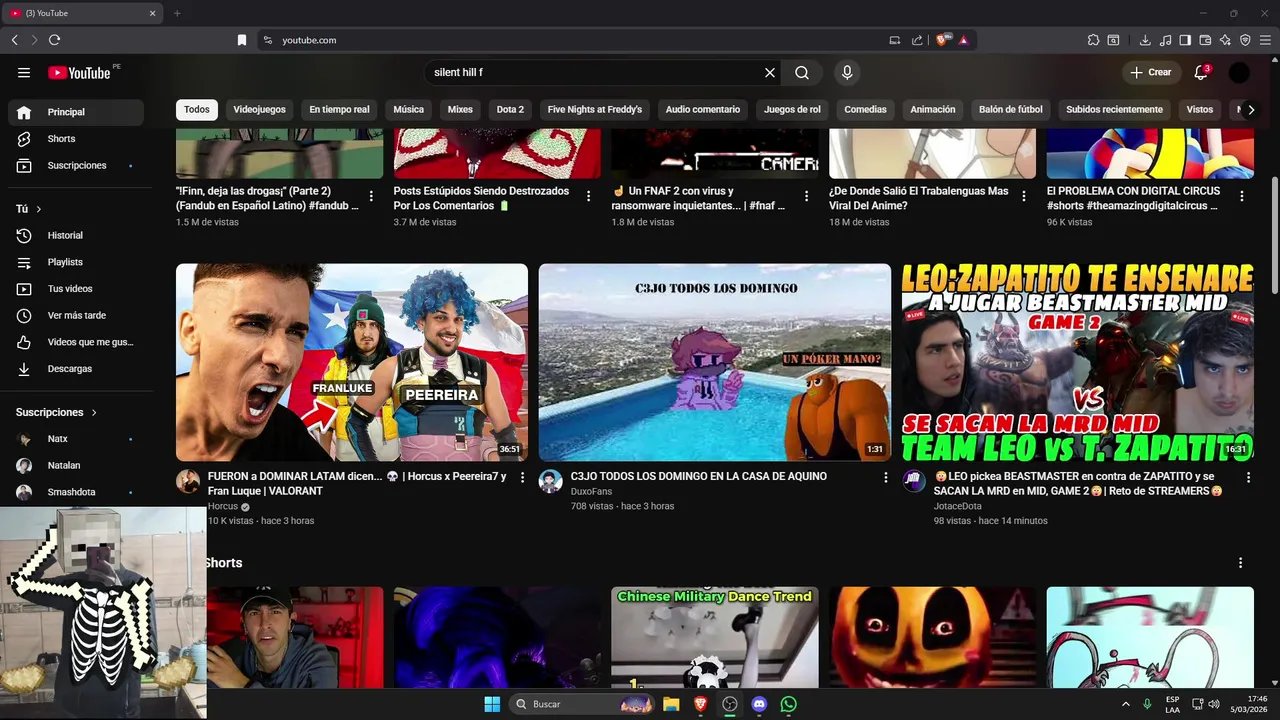Open Leo AI sparkle icon
The width and height of the screenshot is (1280, 720).
click(x=1225, y=40)
